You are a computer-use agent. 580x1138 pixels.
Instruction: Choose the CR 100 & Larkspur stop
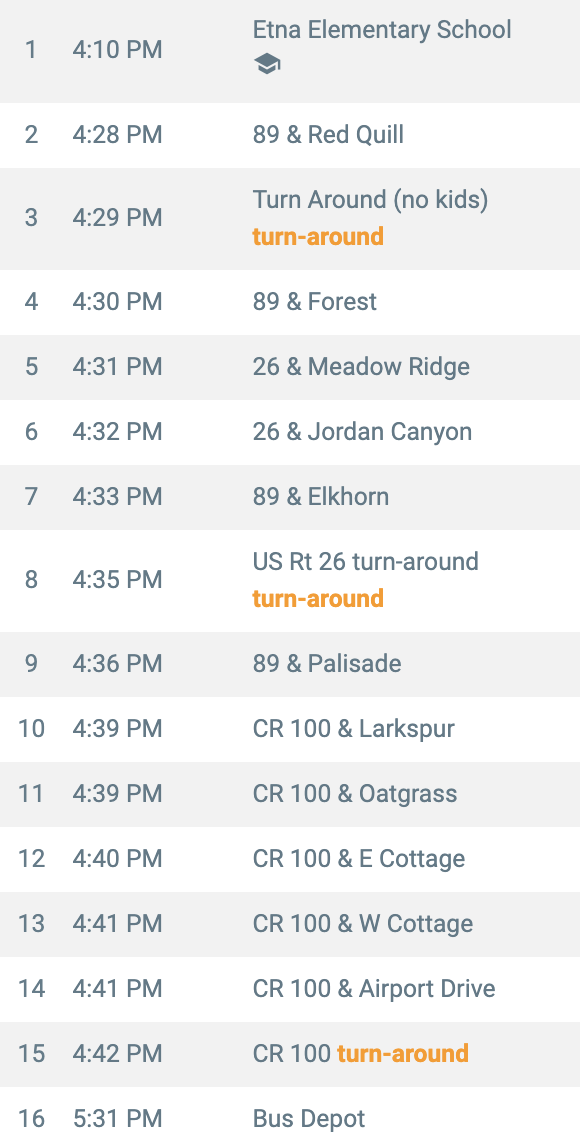(290, 729)
